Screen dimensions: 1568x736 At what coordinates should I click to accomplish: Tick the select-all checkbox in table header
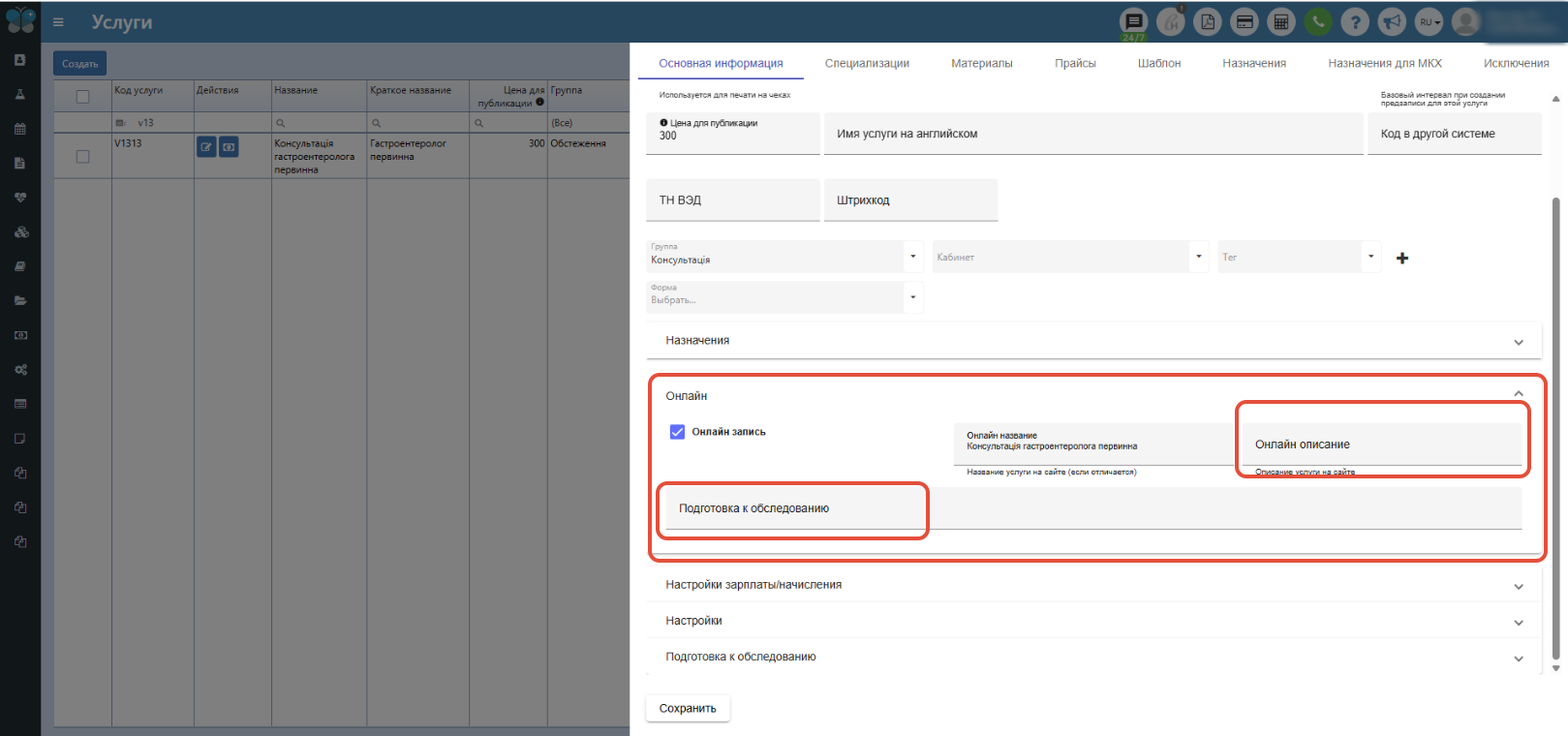[82, 97]
